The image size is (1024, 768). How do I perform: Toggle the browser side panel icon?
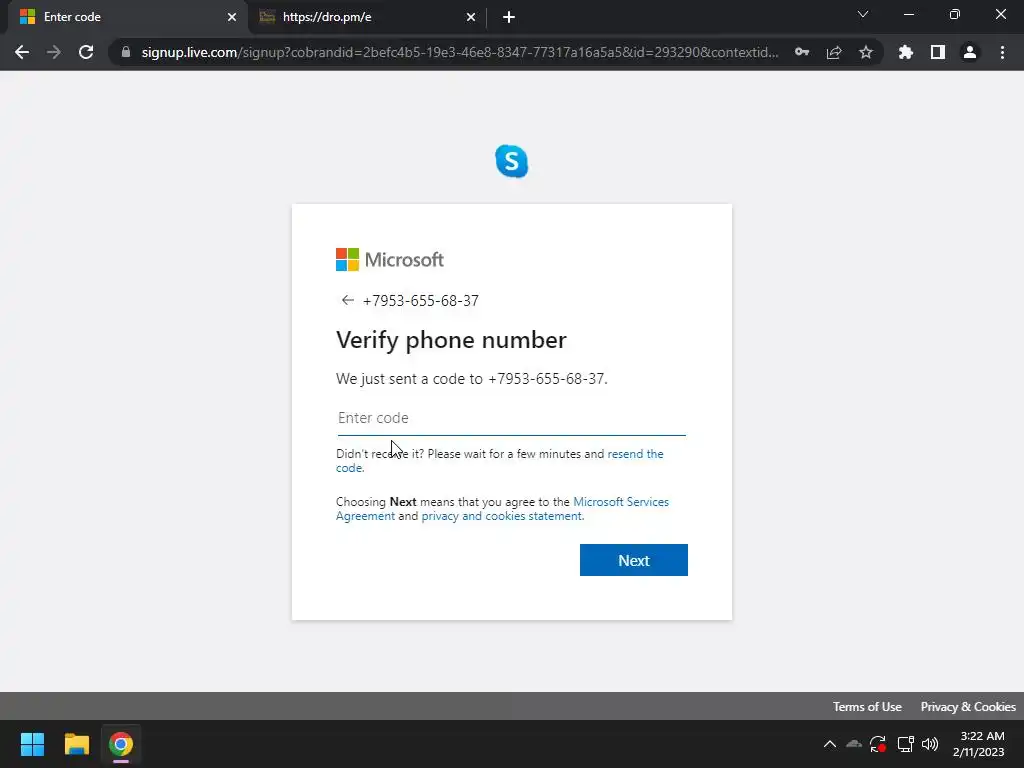[938, 52]
